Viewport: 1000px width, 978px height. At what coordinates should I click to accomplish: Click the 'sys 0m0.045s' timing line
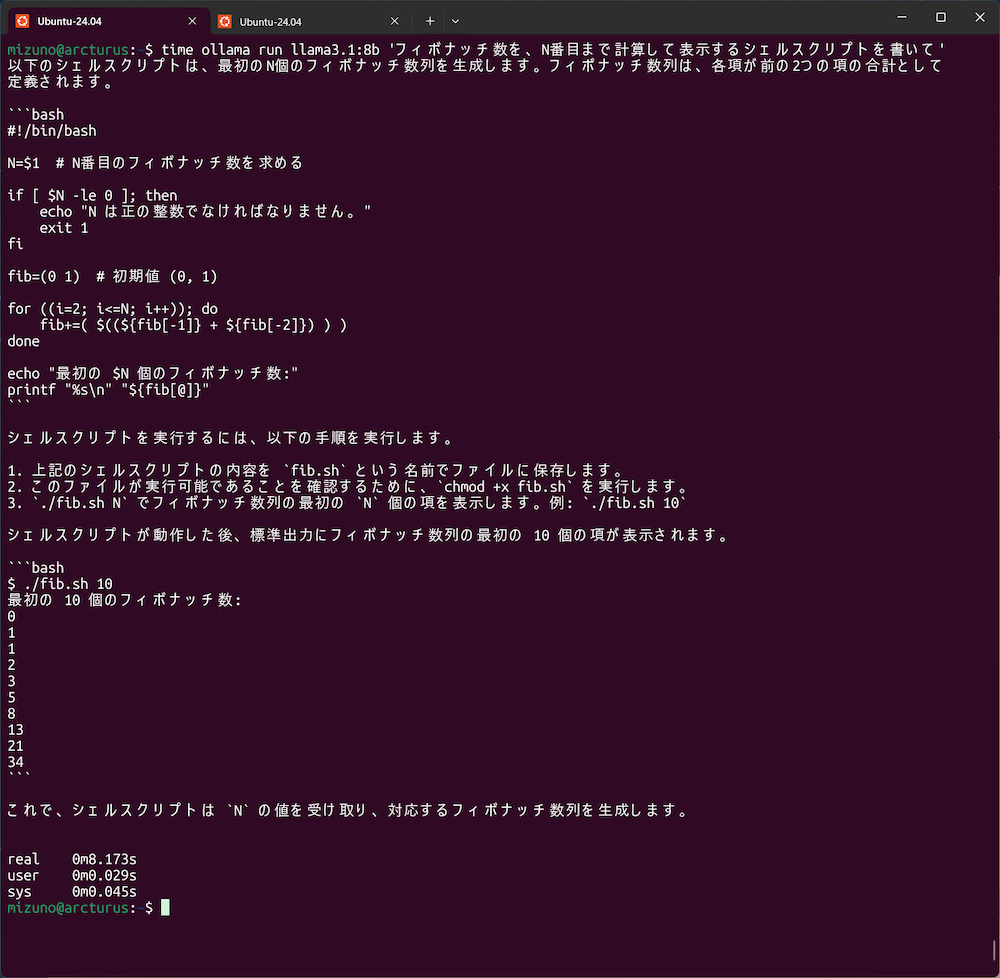click(72, 891)
